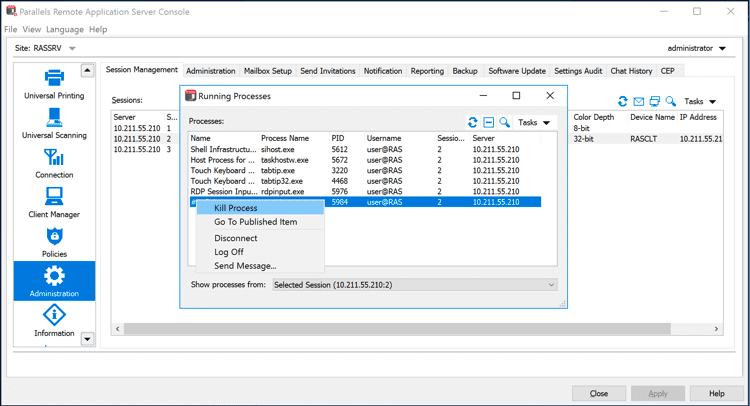Click the kill process icon in Running Processes toolbar

click(x=488, y=122)
